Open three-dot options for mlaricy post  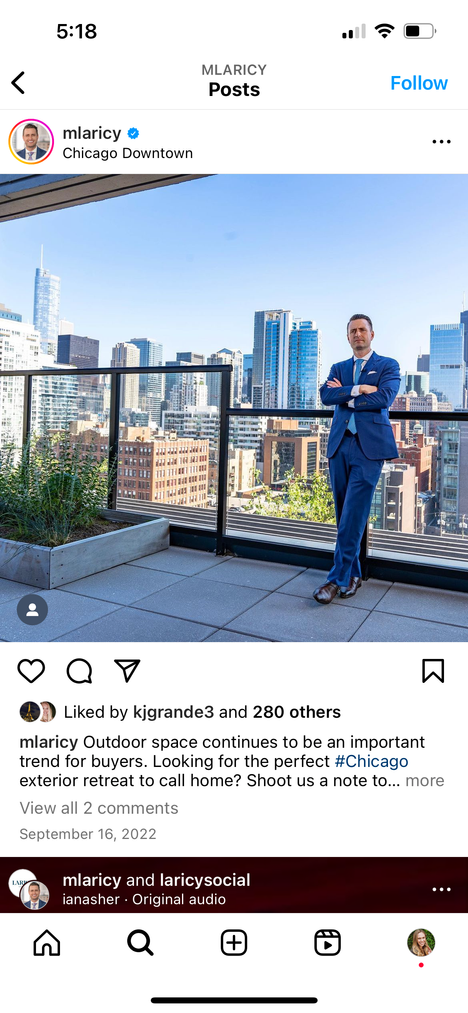441,141
